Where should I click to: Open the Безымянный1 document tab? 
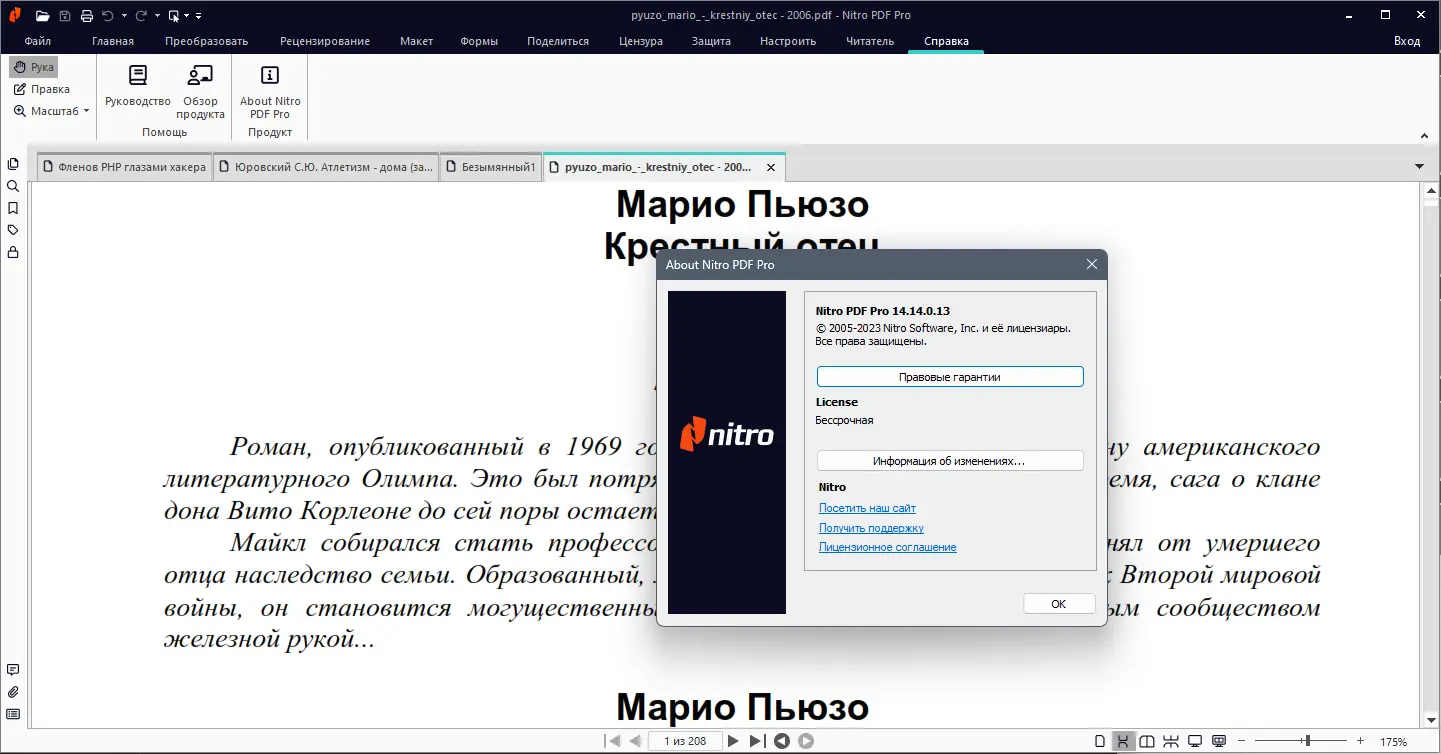pos(490,167)
